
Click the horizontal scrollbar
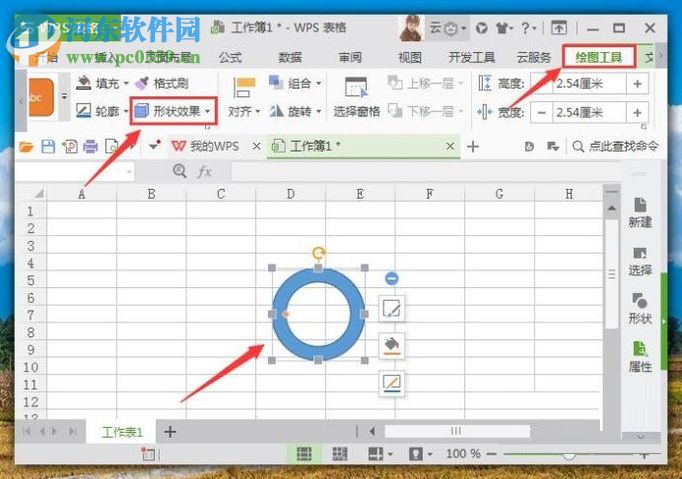click(x=457, y=431)
